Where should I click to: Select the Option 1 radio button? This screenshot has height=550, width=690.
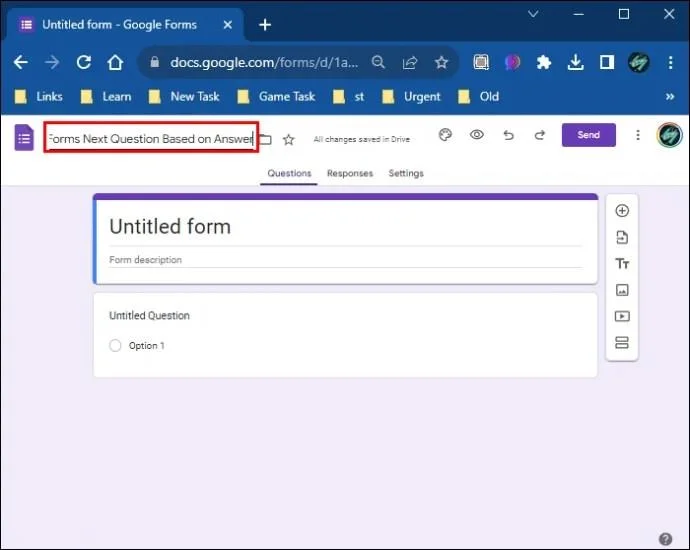[115, 345]
